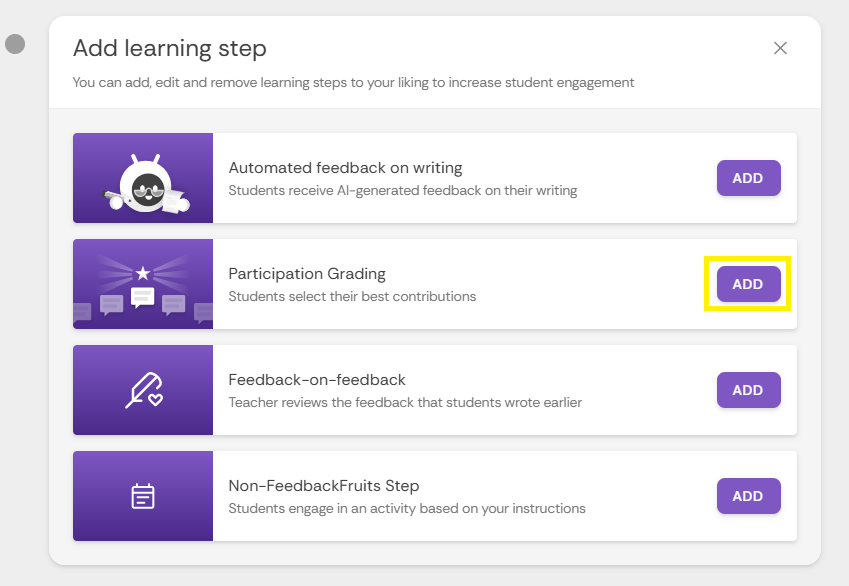Click the subtitle about increasing student engagement

click(x=353, y=82)
